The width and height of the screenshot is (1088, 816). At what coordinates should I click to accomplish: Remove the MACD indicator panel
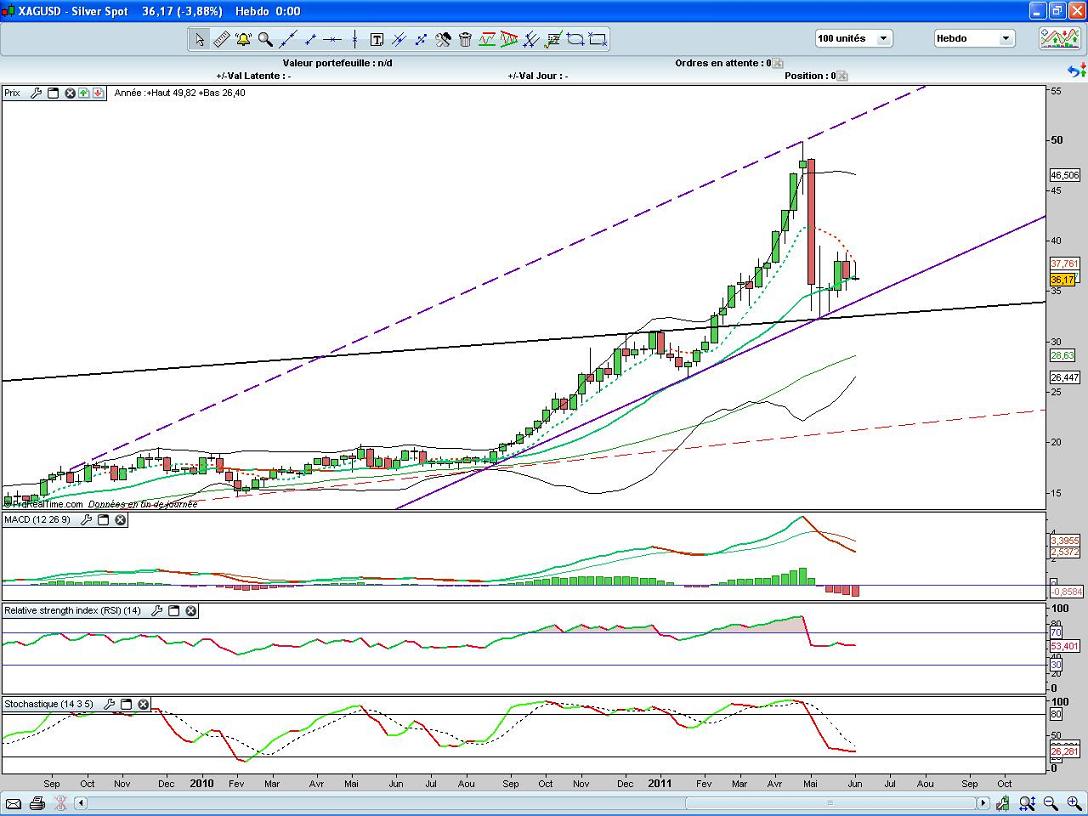tap(120, 520)
